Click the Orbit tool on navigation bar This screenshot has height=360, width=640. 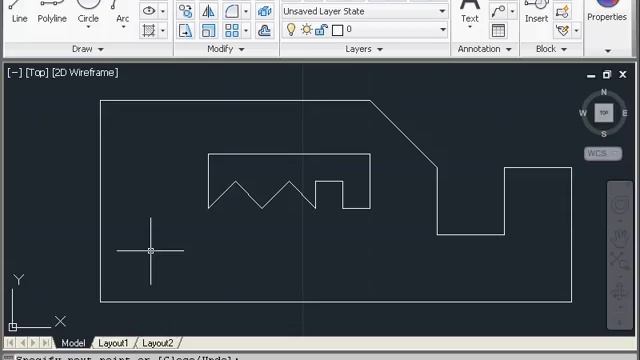click(620, 292)
